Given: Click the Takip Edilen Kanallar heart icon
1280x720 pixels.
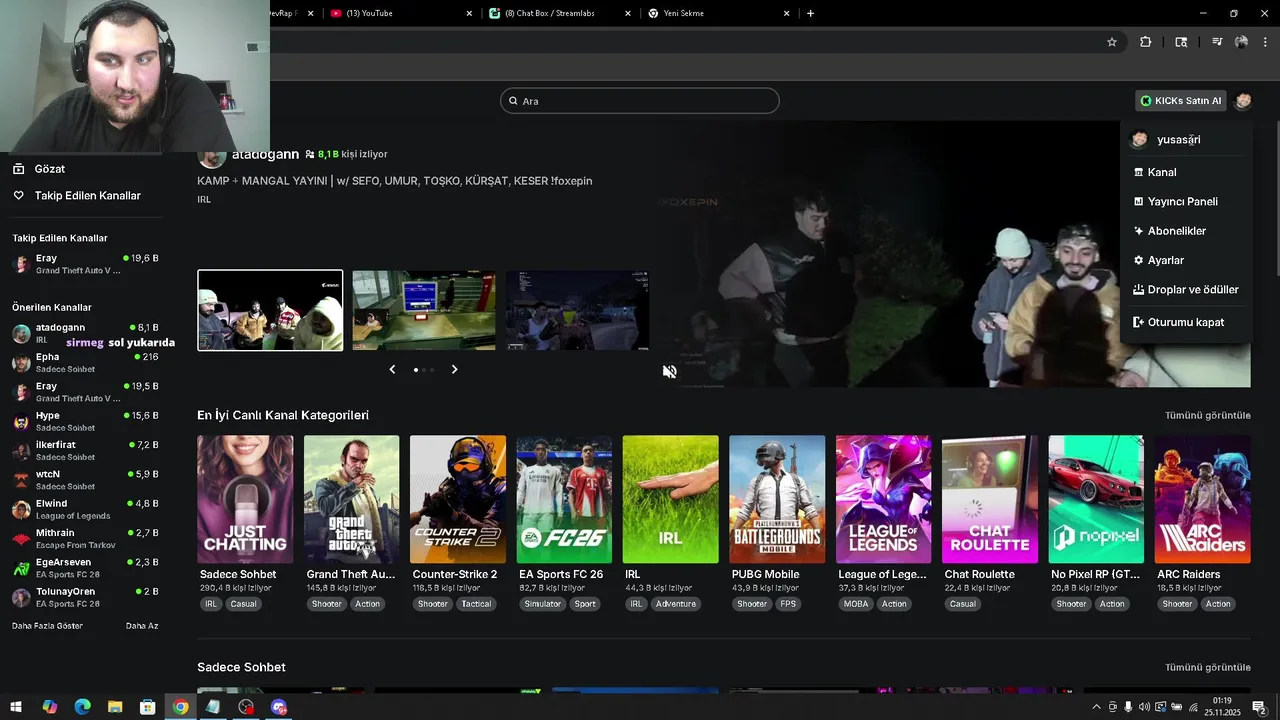Looking at the screenshot, I should [x=18, y=196].
